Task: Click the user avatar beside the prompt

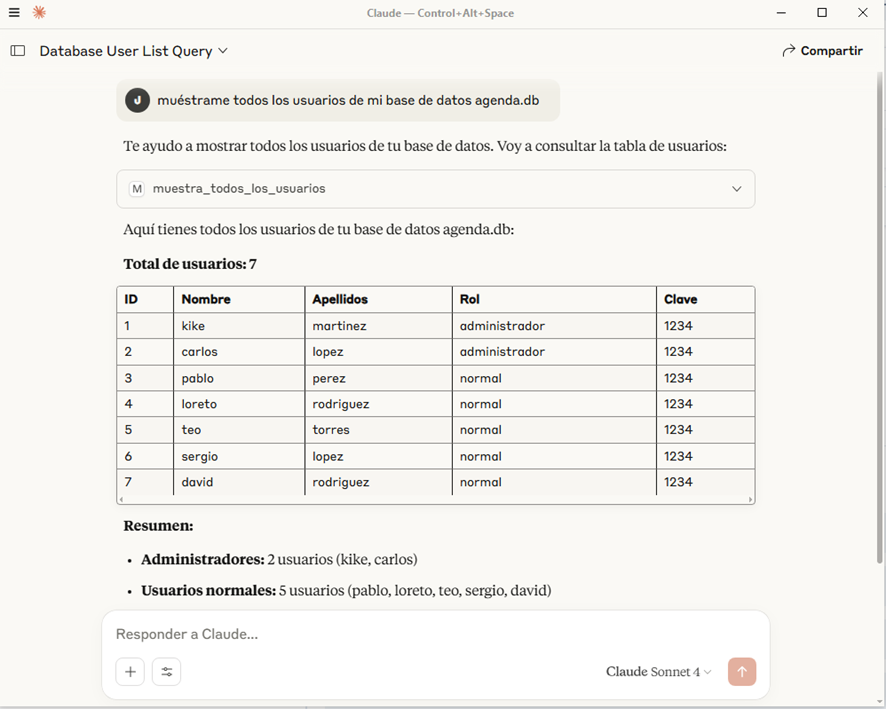Action: click(138, 100)
